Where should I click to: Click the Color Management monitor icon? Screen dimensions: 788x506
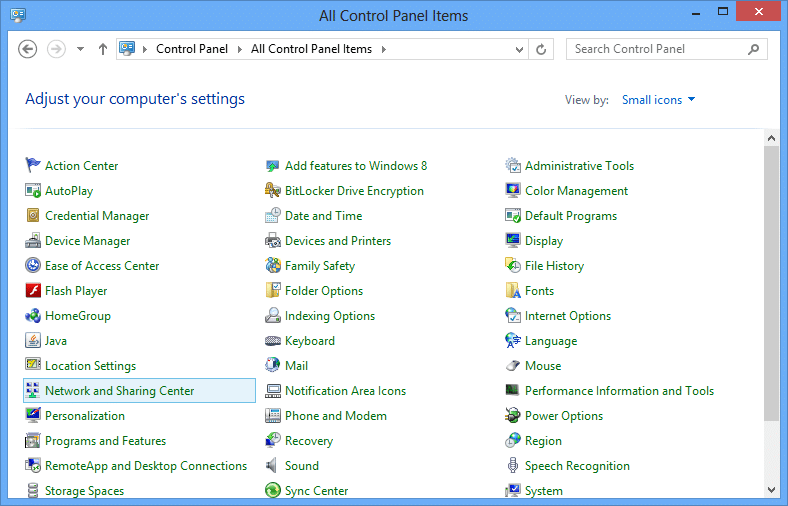513,190
